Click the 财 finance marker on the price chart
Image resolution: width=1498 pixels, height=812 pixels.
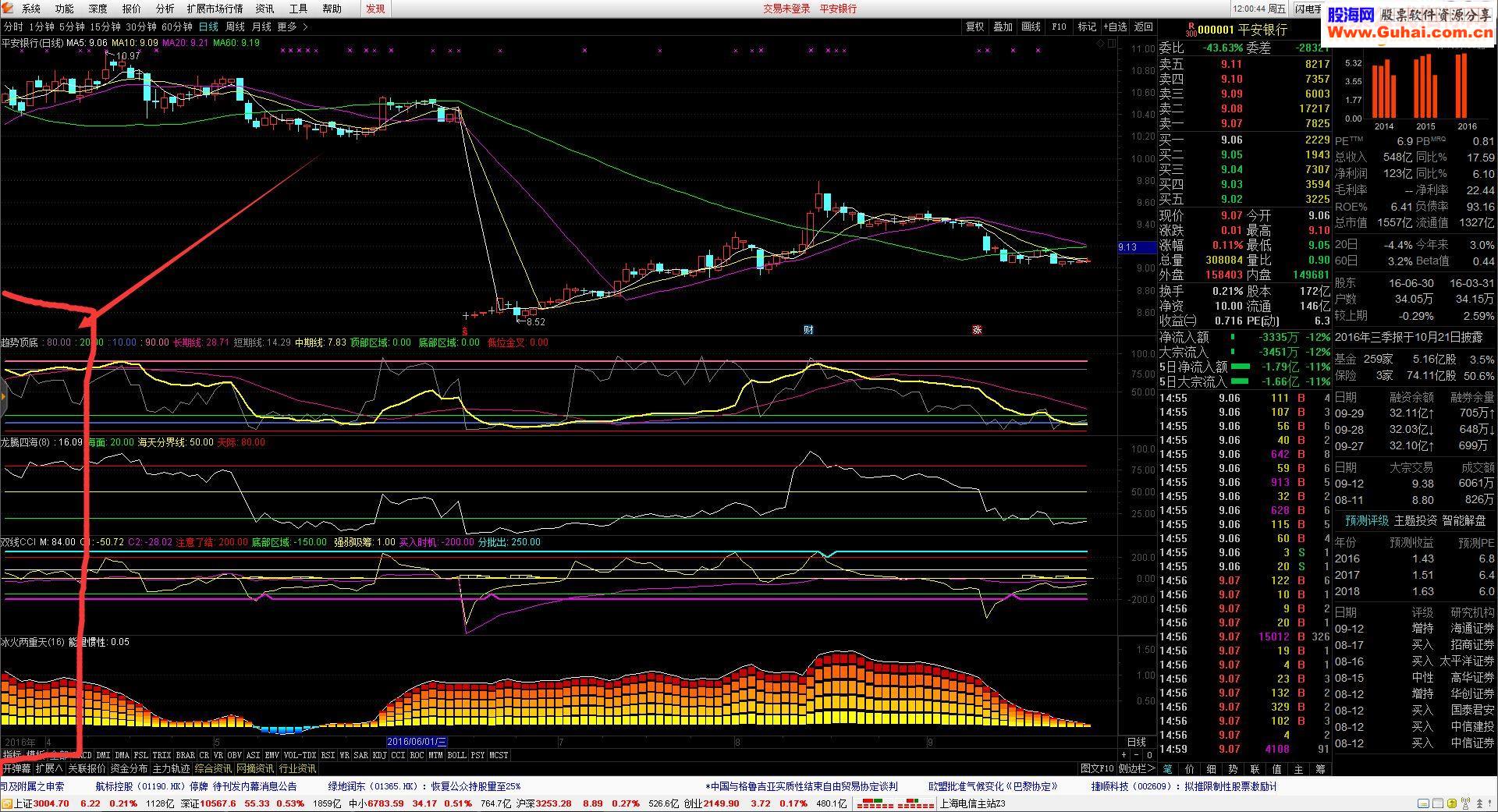[808, 329]
